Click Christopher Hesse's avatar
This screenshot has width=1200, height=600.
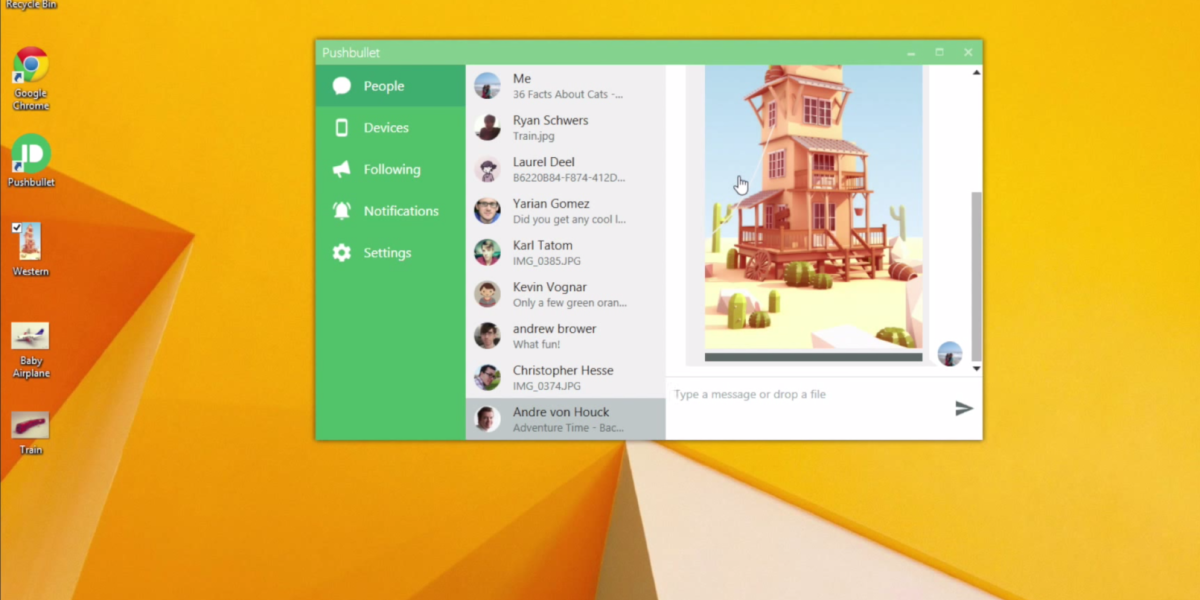pos(487,378)
